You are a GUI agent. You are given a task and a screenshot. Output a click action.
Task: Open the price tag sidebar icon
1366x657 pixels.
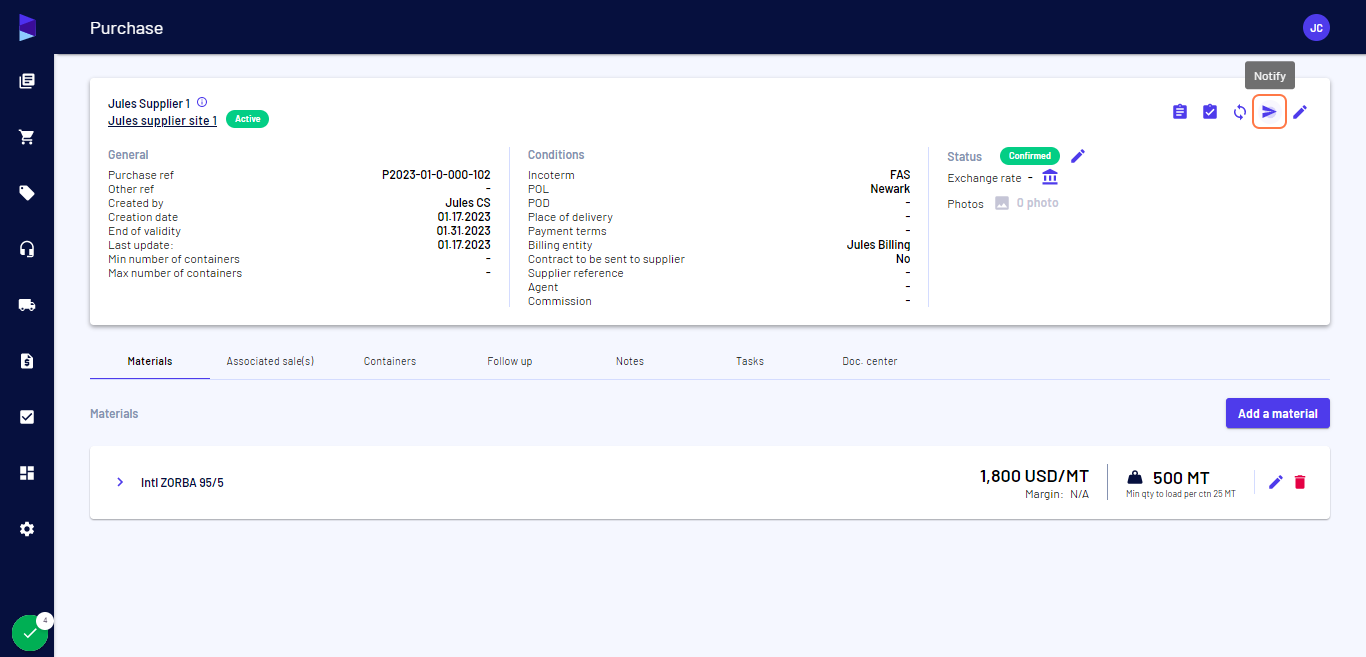point(27,193)
